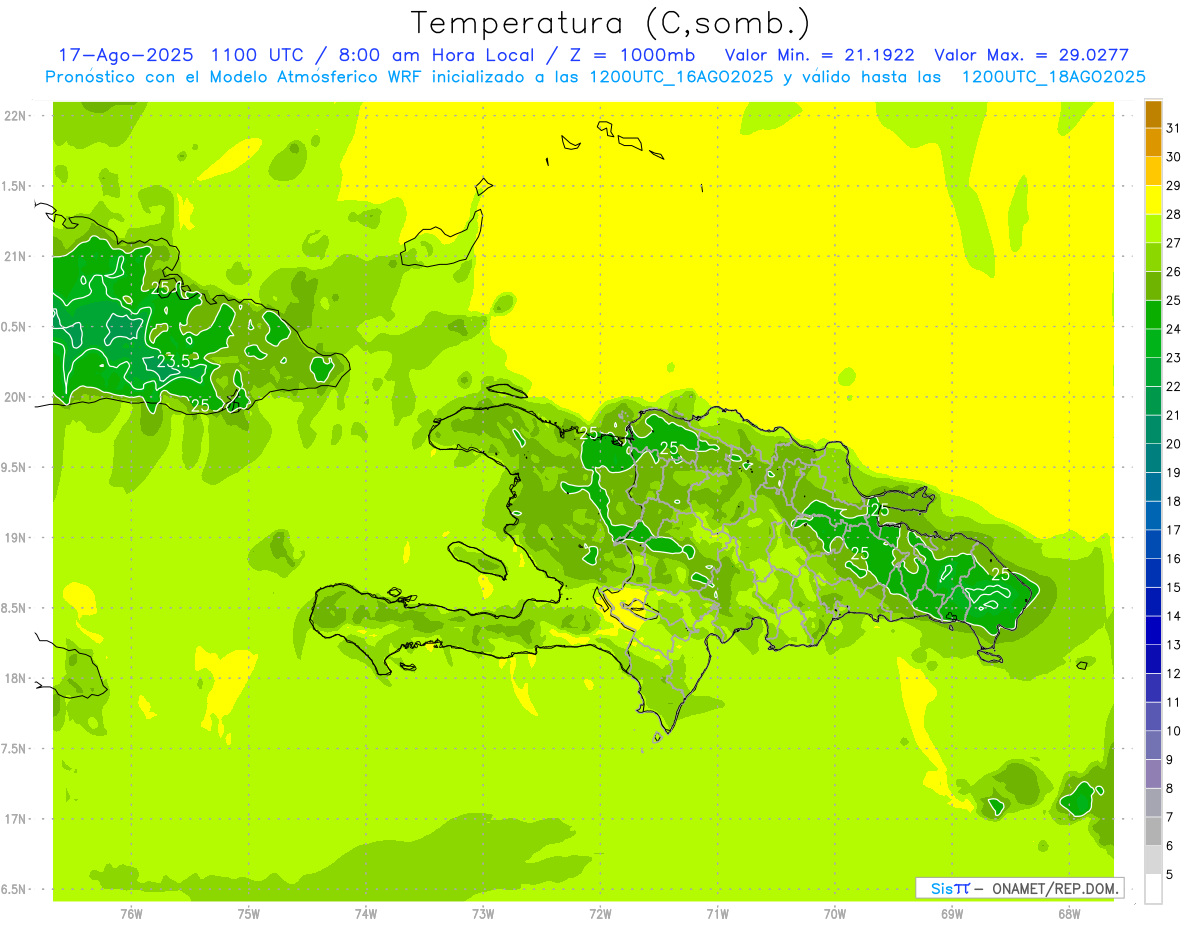This screenshot has width=1200, height=927.
Task: Click the "7.5N" latitude axis label
Action: pos(15,749)
